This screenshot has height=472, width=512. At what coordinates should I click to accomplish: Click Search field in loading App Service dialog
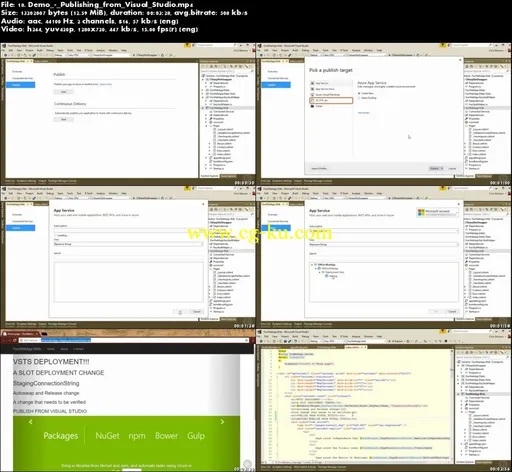[x=128, y=258]
